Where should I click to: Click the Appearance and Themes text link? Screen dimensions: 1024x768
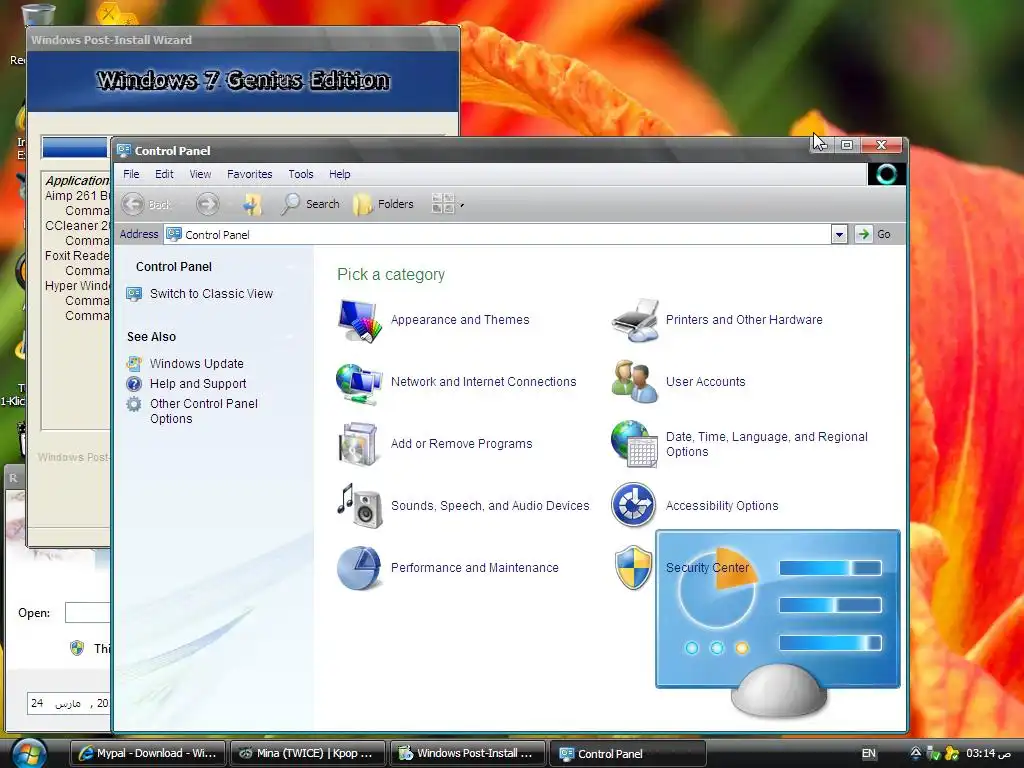460,320
